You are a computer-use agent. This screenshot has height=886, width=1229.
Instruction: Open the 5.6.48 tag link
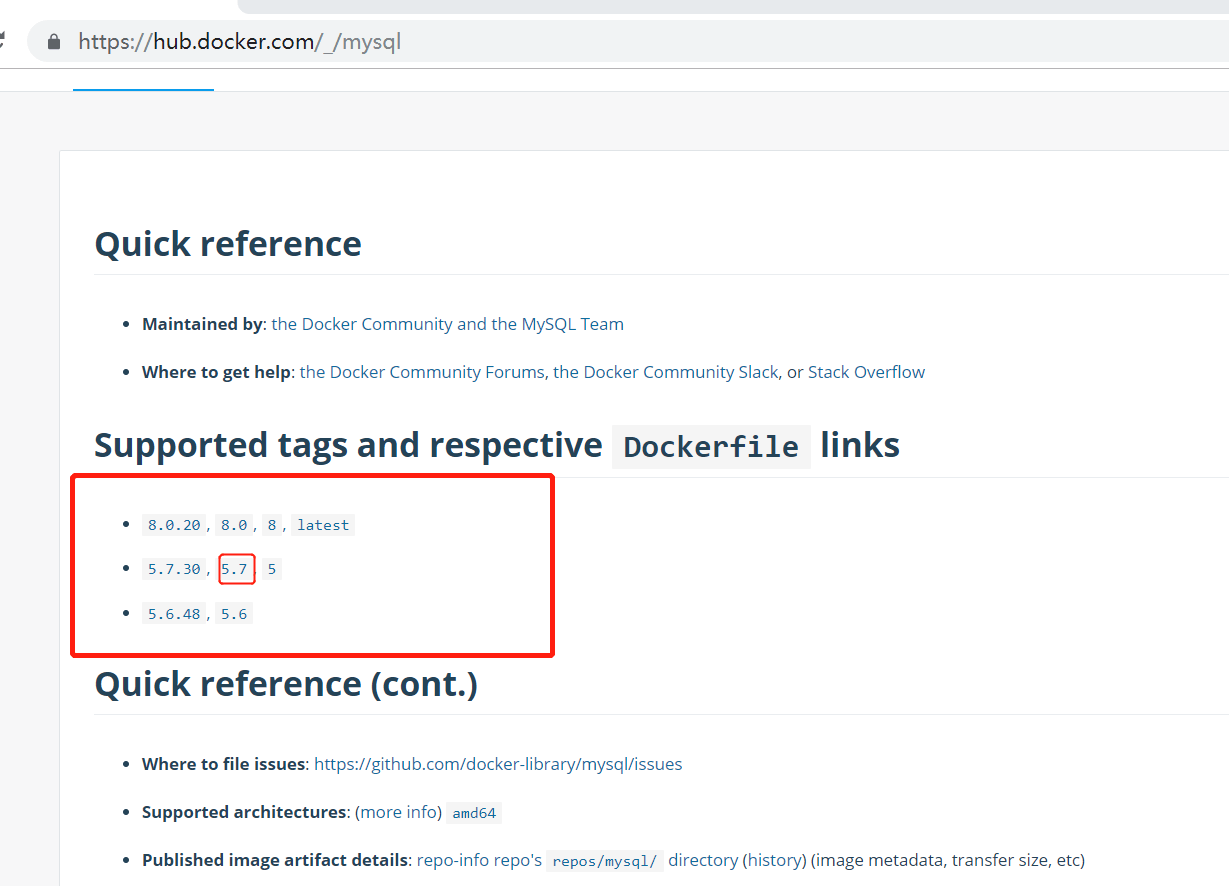point(174,613)
